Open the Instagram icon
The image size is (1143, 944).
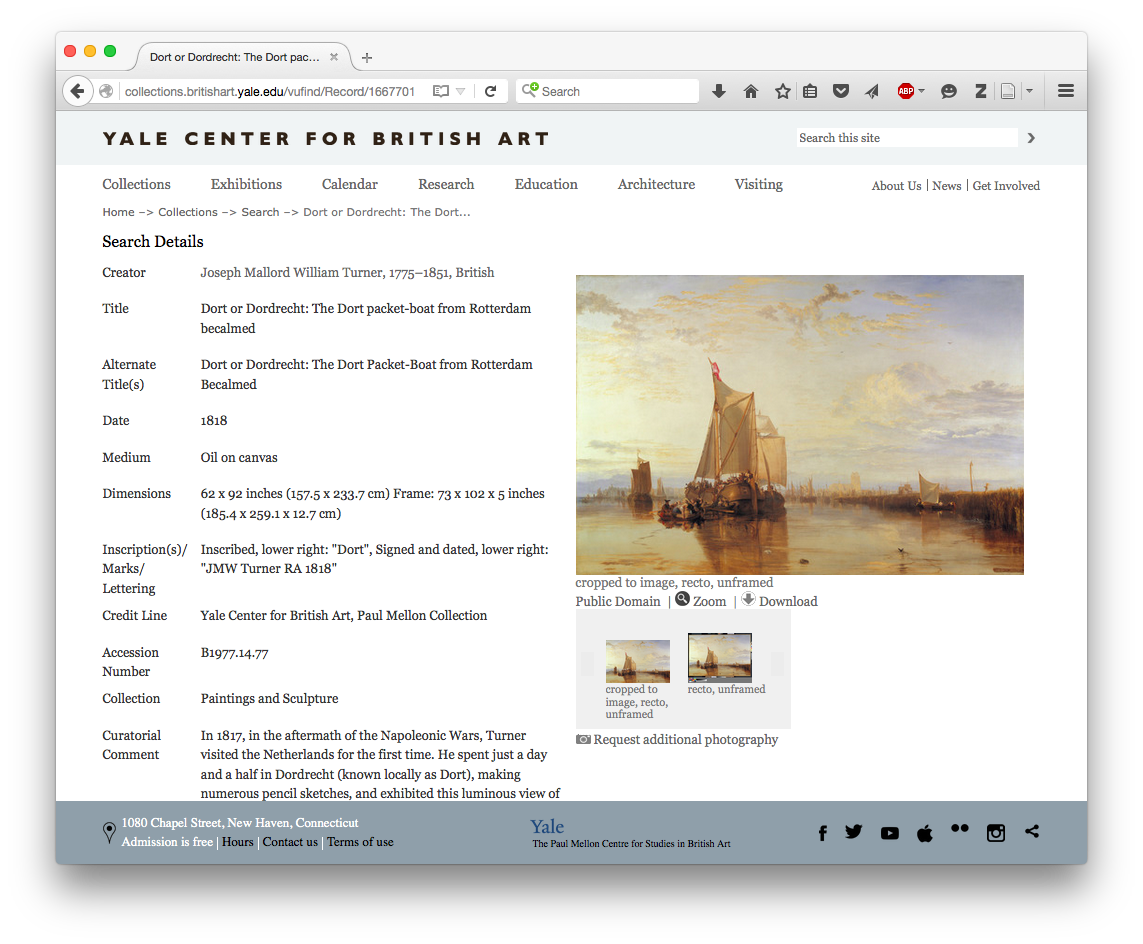point(996,833)
